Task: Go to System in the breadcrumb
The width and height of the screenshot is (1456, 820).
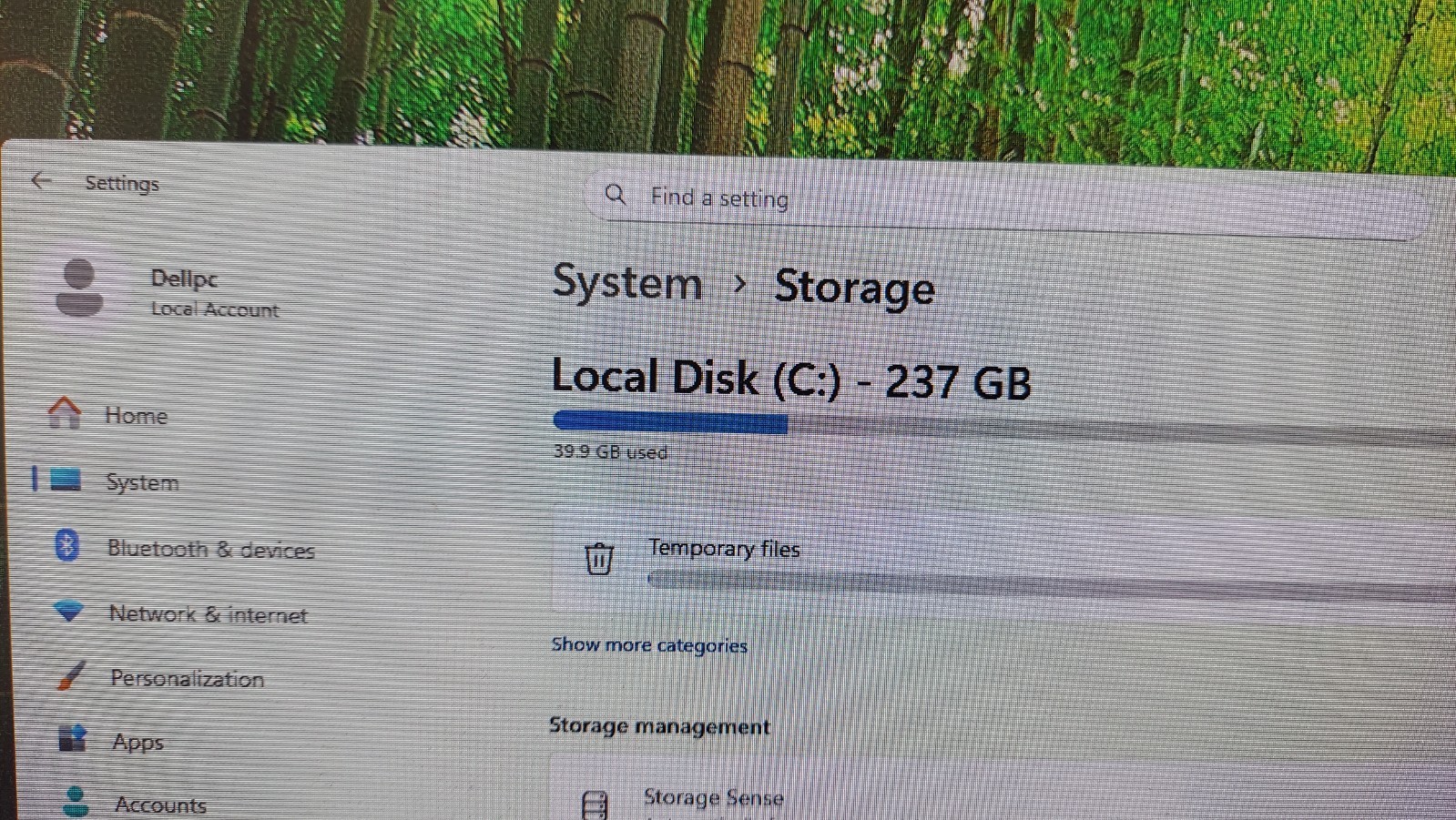Action: (627, 282)
